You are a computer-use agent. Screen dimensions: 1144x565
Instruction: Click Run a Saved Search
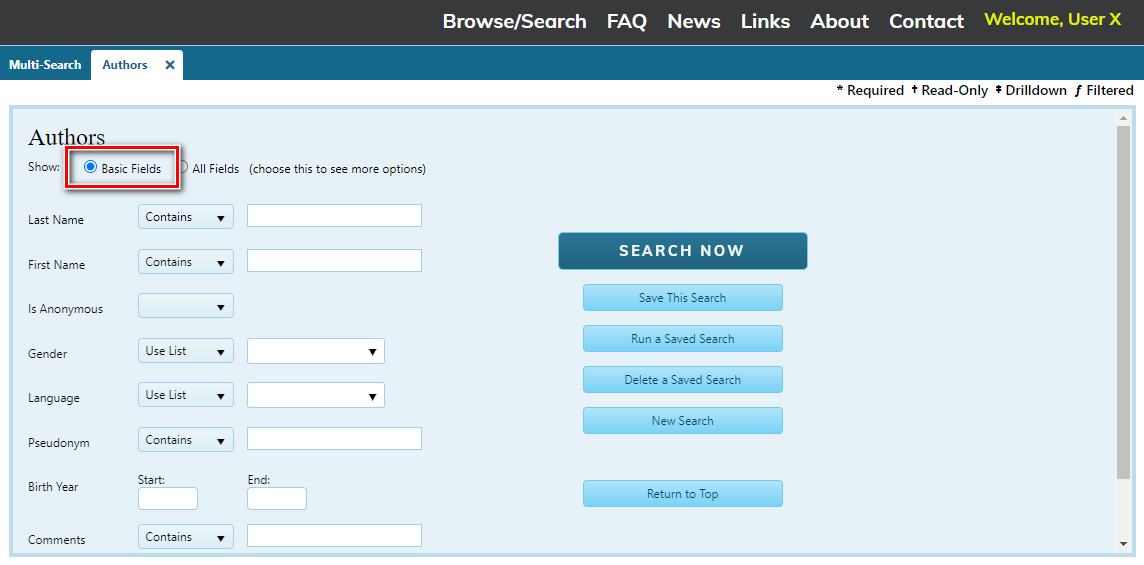[x=682, y=339]
